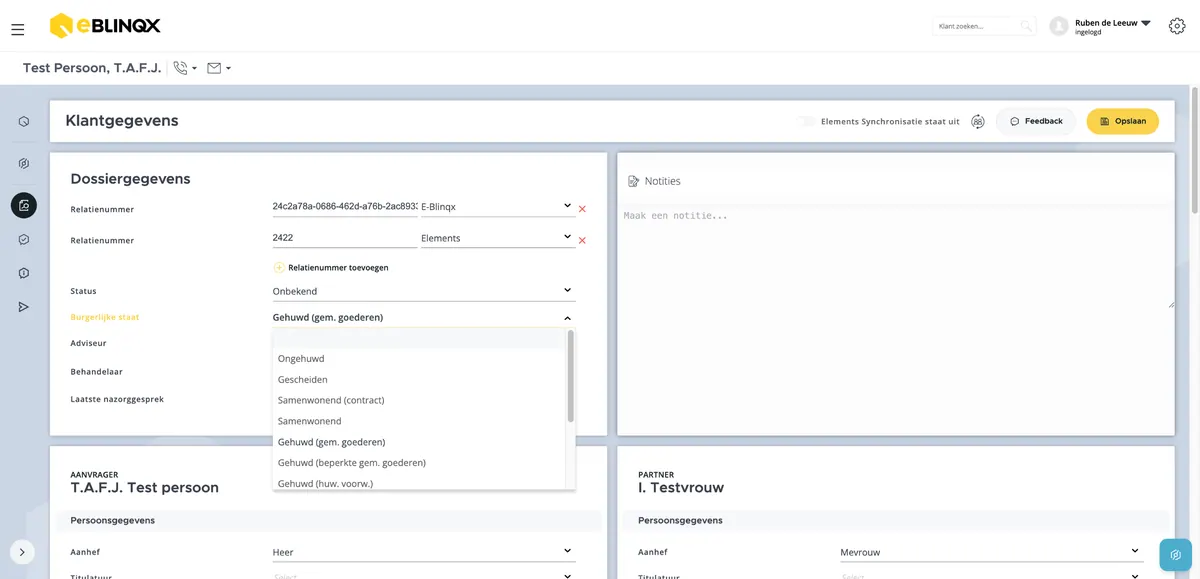Expand the sidebar with the arrow button

(x=22, y=552)
